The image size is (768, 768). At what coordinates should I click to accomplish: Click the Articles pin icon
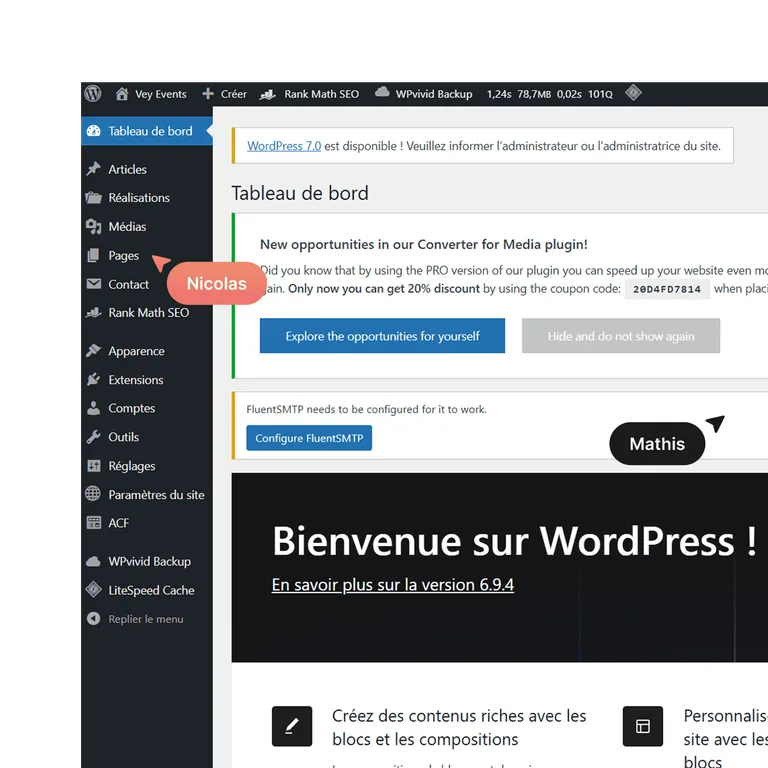[x=94, y=169]
